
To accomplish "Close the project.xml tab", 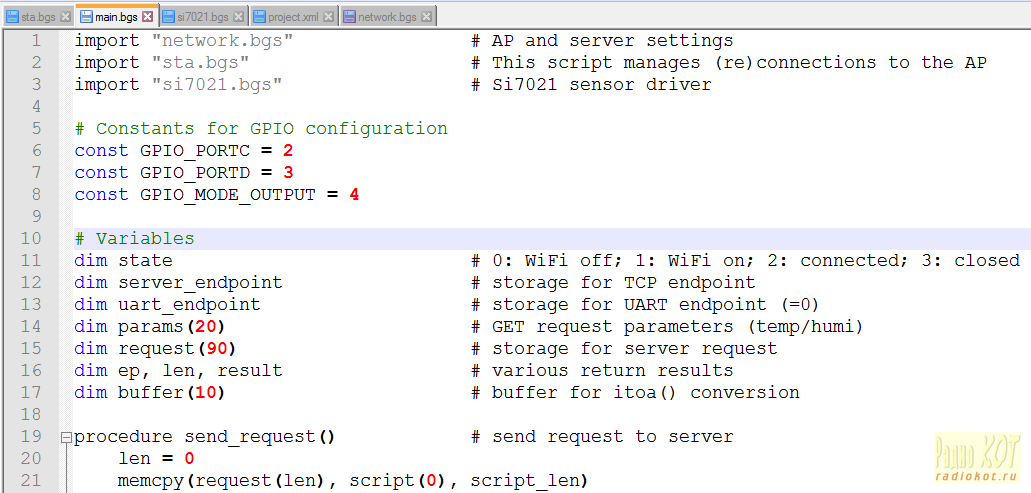I will coord(328,17).
